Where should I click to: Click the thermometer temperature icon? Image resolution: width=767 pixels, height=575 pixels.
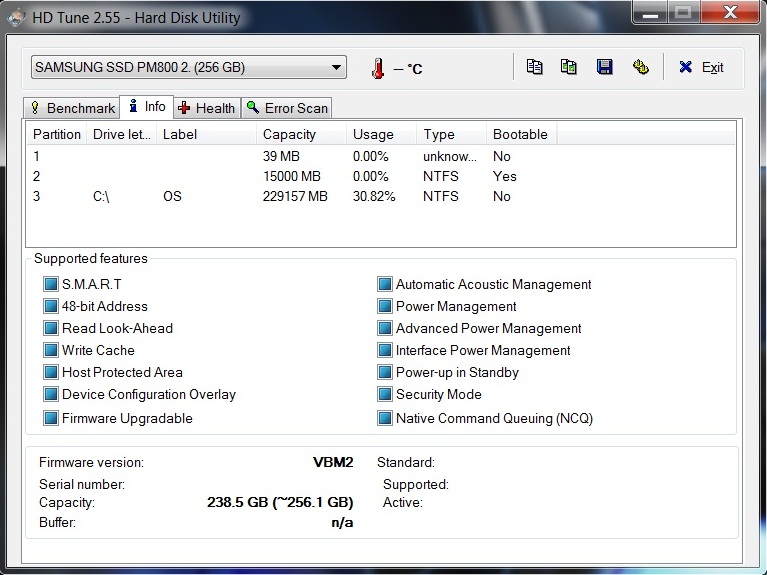click(x=378, y=69)
